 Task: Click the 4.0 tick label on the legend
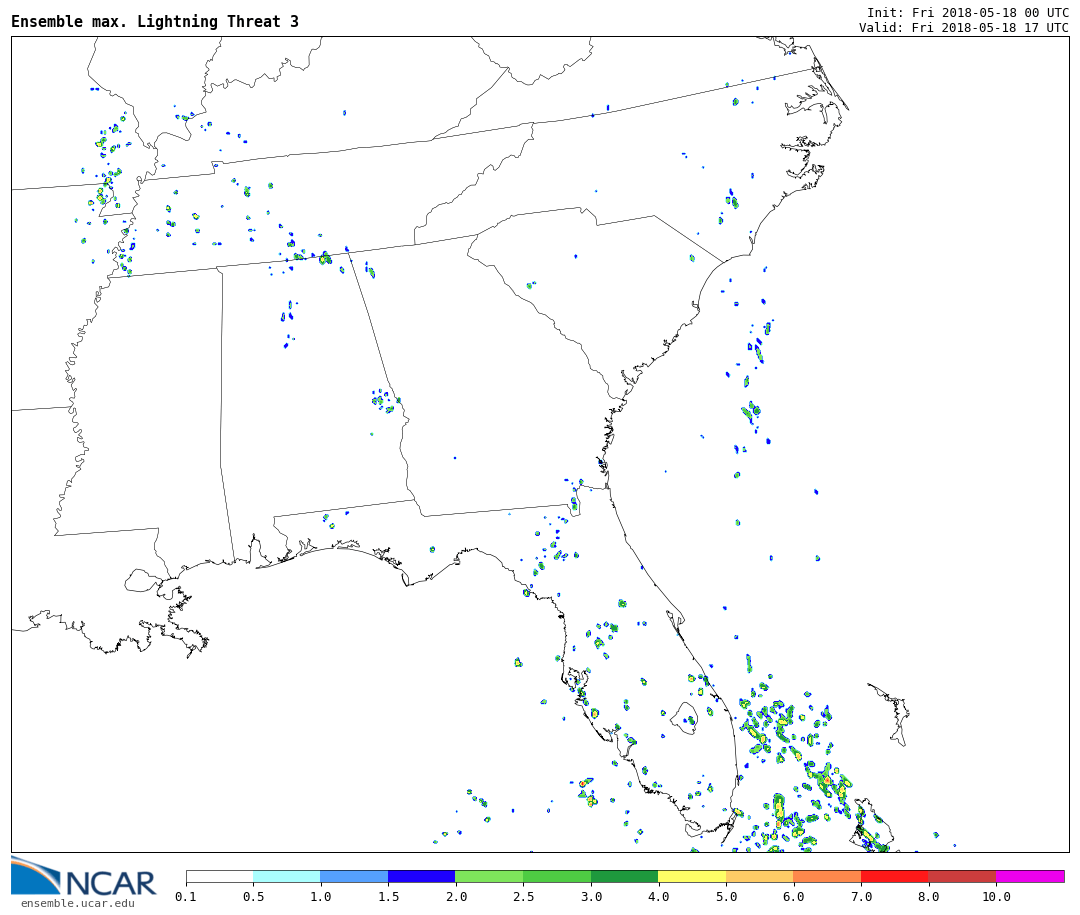pos(658,897)
